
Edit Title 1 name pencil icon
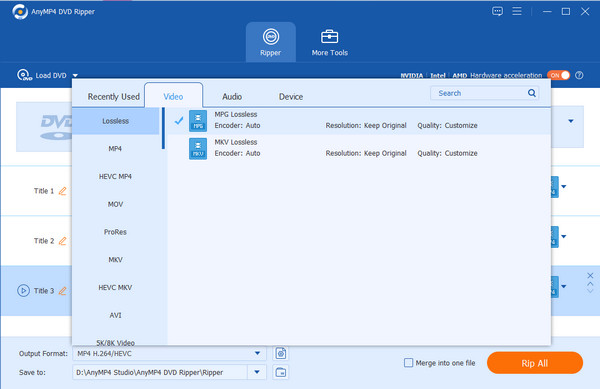tap(62, 191)
